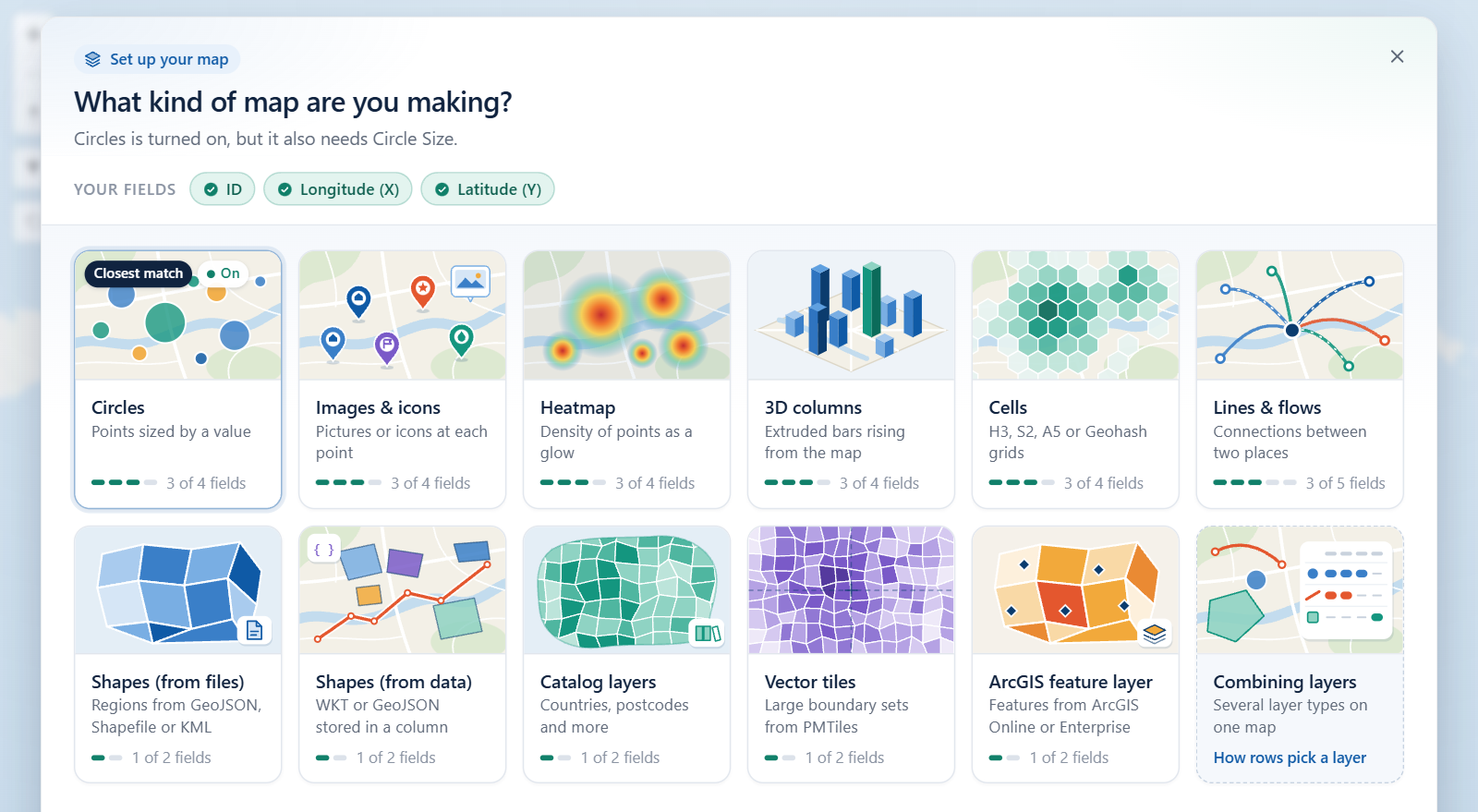
Task: Close the map setup dialog
Action: [1397, 56]
